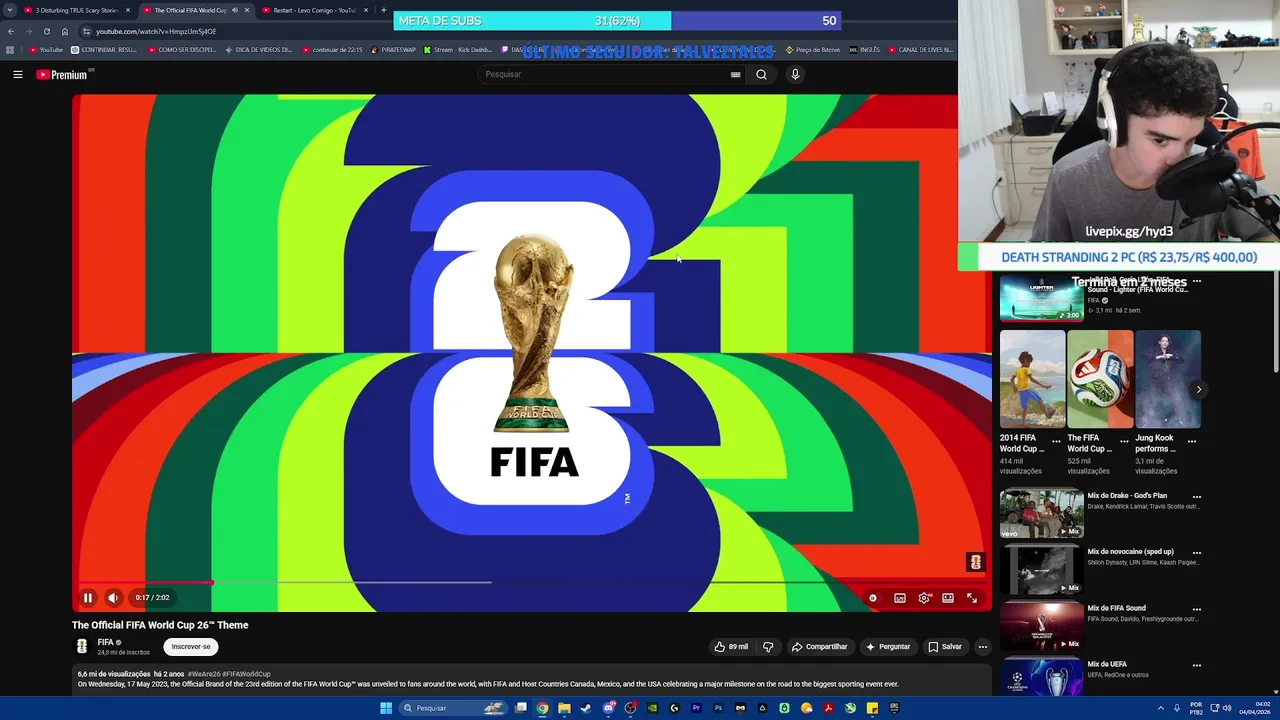
Task: Open options for 'Mix de FIFA Sound'
Action: 1196,608
